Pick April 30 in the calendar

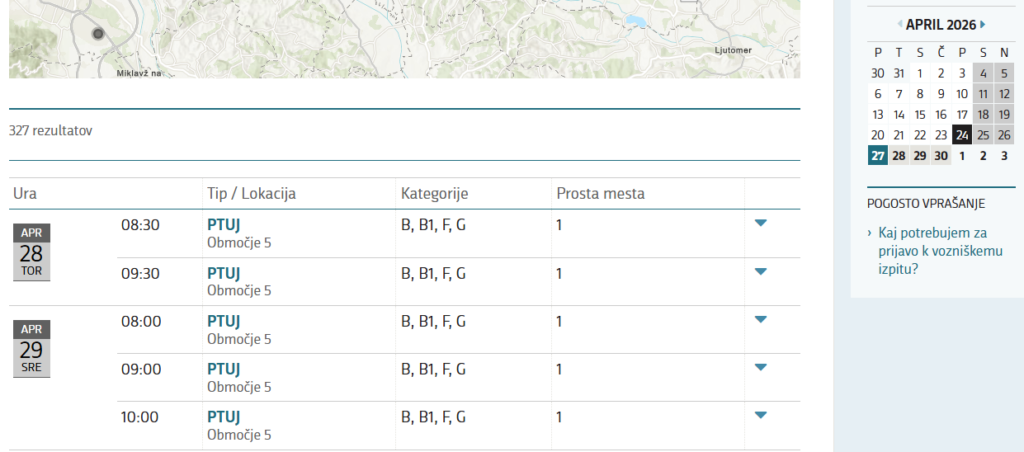tap(941, 156)
